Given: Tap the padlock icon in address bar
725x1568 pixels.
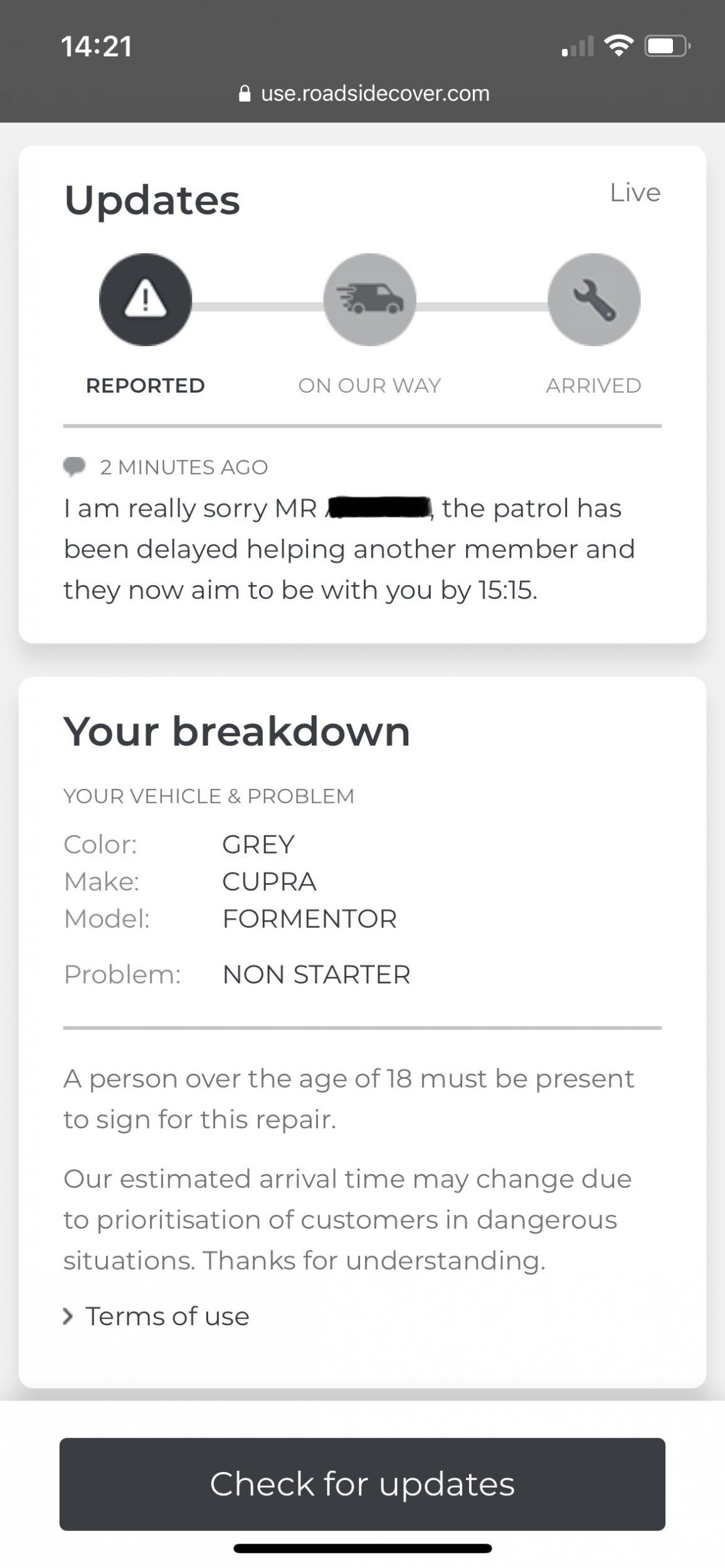Looking at the screenshot, I should point(245,93).
